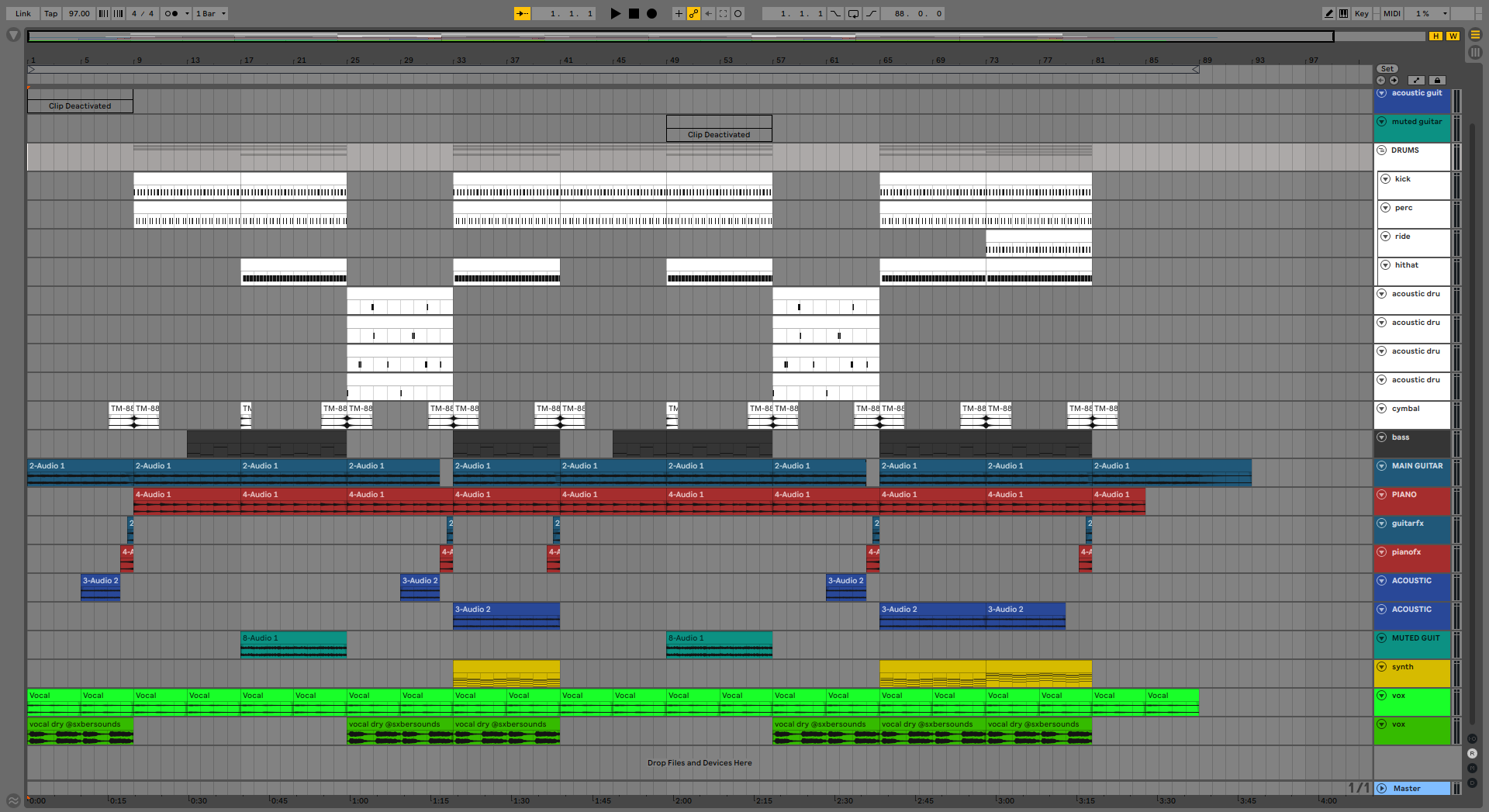The height and width of the screenshot is (812, 1489).
Task: Toggle the Computer MIDI Keyboard icon
Action: point(1343,13)
